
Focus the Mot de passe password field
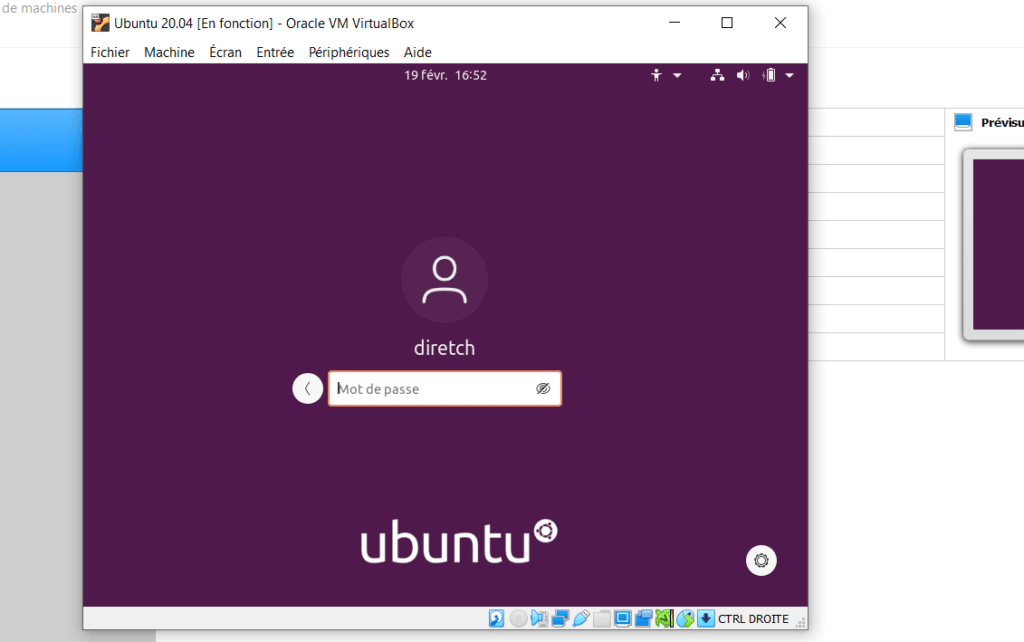[x=445, y=389]
